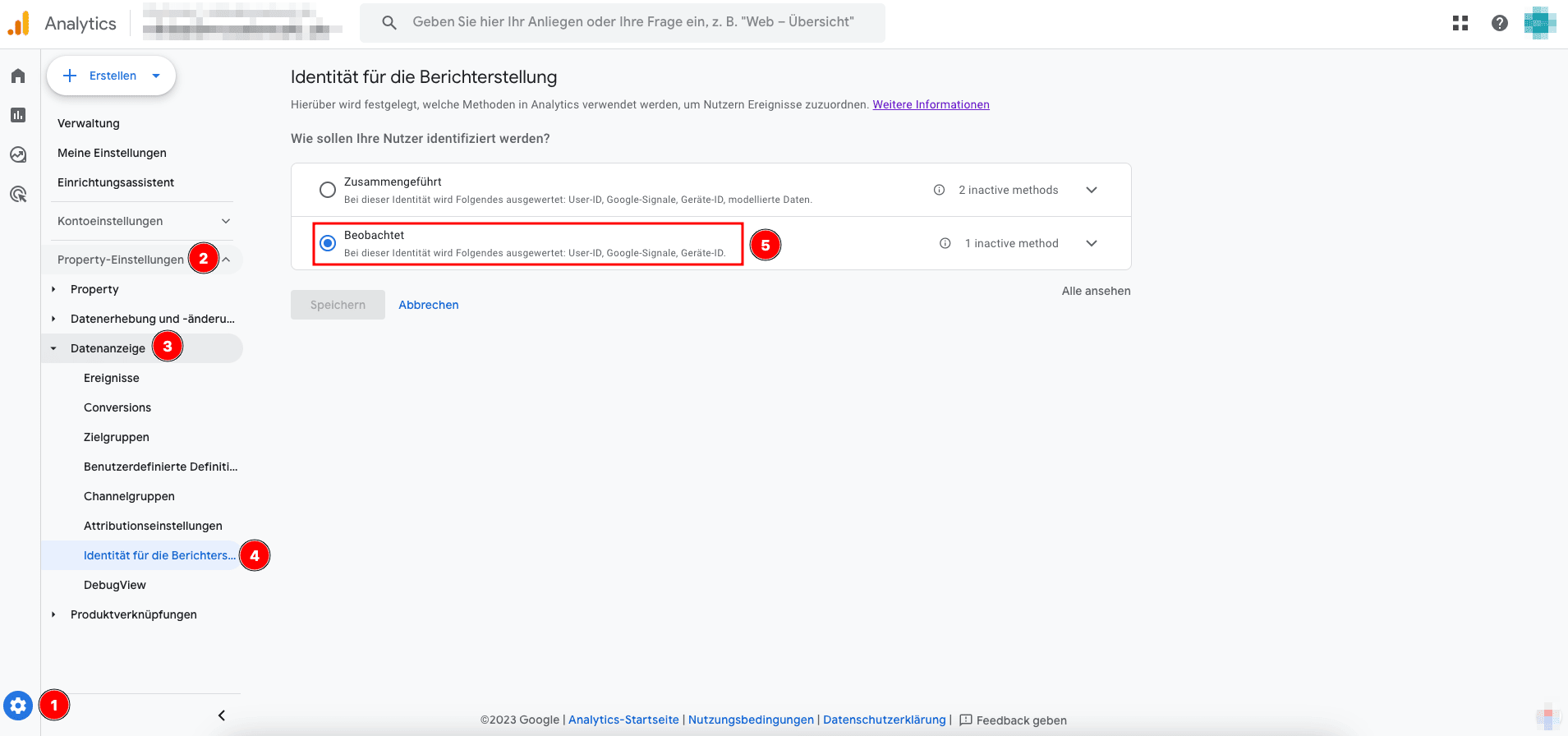Click the Admin gear icon
Viewport: 1568px width, 736px height.
(x=18, y=706)
